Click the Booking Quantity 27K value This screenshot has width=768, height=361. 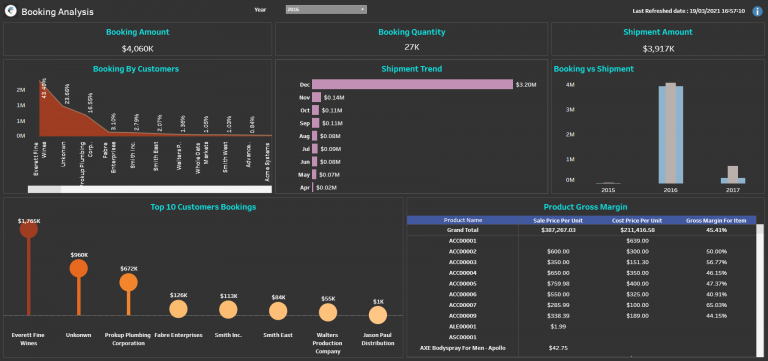point(411,47)
